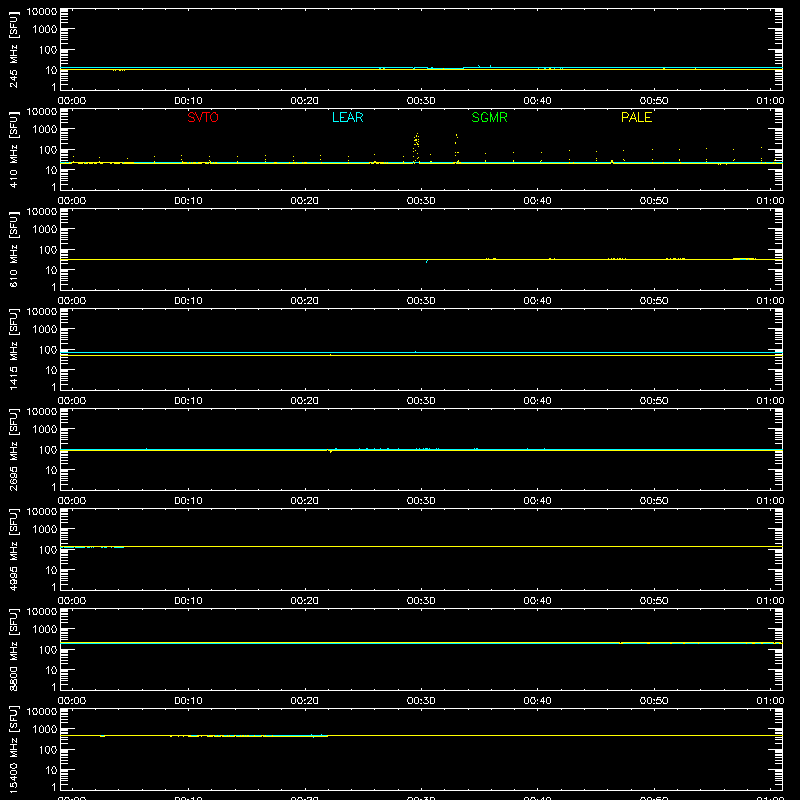800x800 pixels.
Task: Click 1000 y-axis label on 410 MHz panel
Action: pos(45,130)
